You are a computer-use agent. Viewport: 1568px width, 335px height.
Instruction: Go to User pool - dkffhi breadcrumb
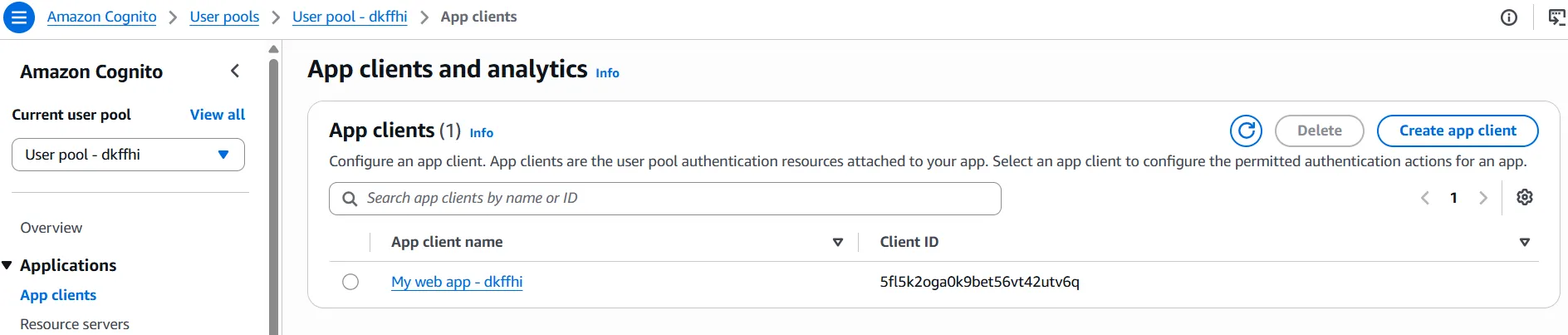(x=350, y=17)
